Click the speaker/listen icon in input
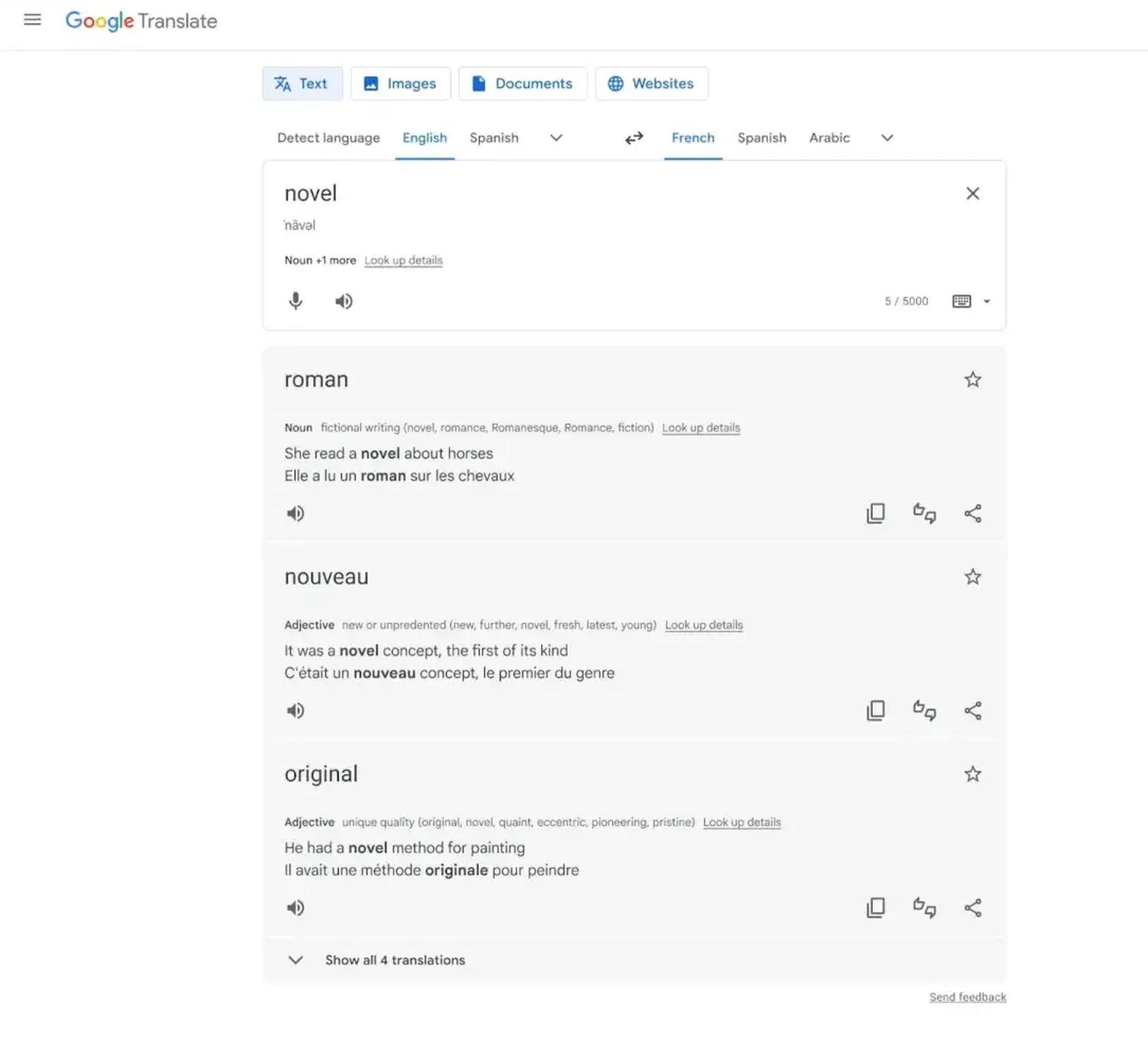 click(x=343, y=301)
